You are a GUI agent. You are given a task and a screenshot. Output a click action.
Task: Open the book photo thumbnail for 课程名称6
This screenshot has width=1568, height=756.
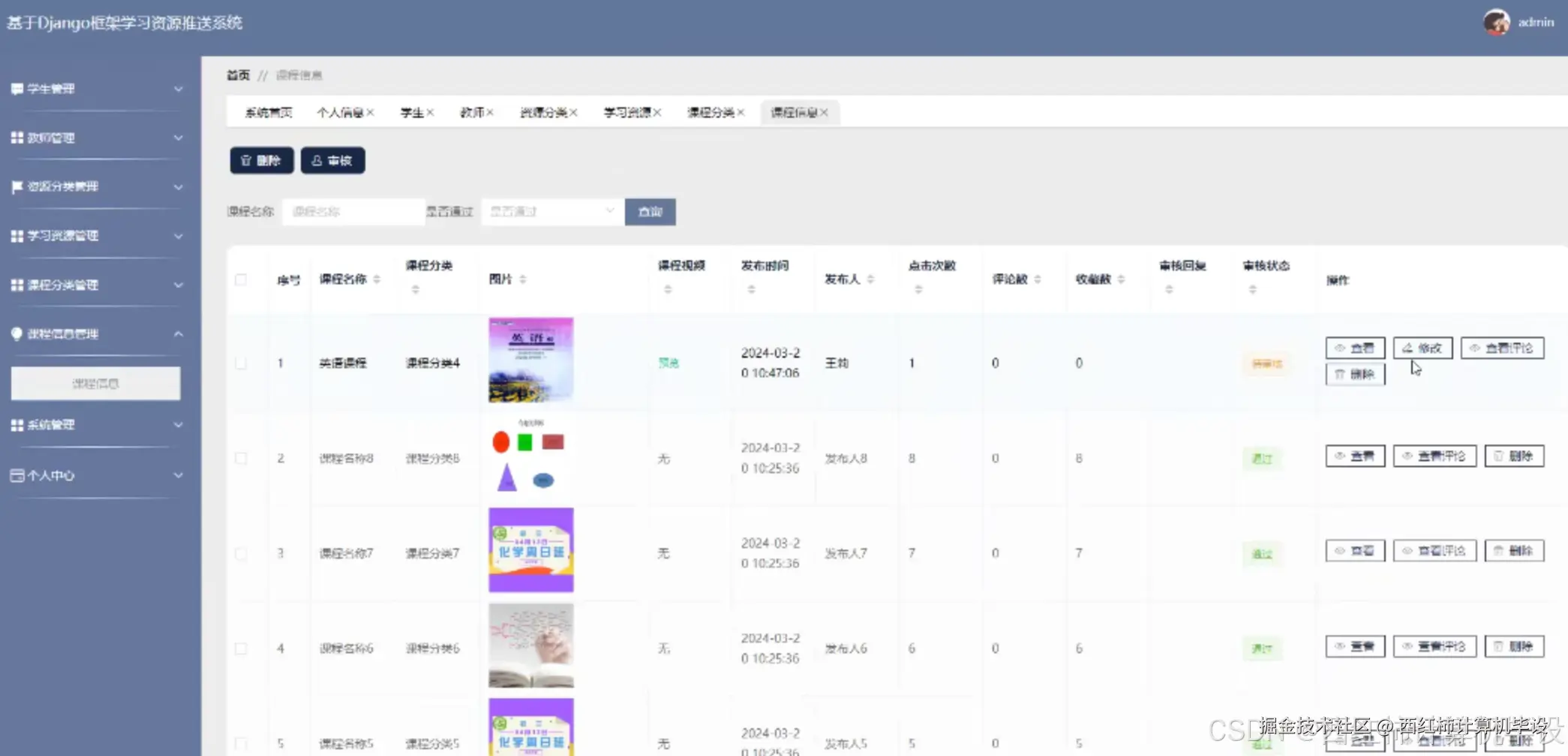531,646
